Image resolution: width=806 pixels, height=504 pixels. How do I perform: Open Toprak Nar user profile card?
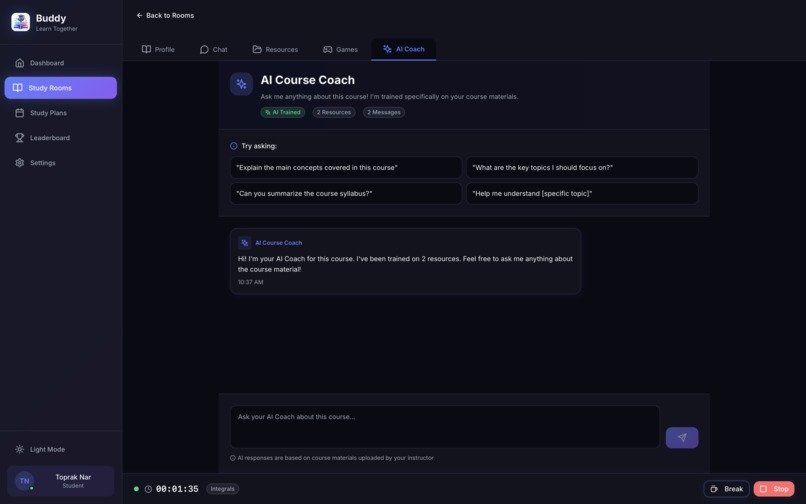pos(61,481)
